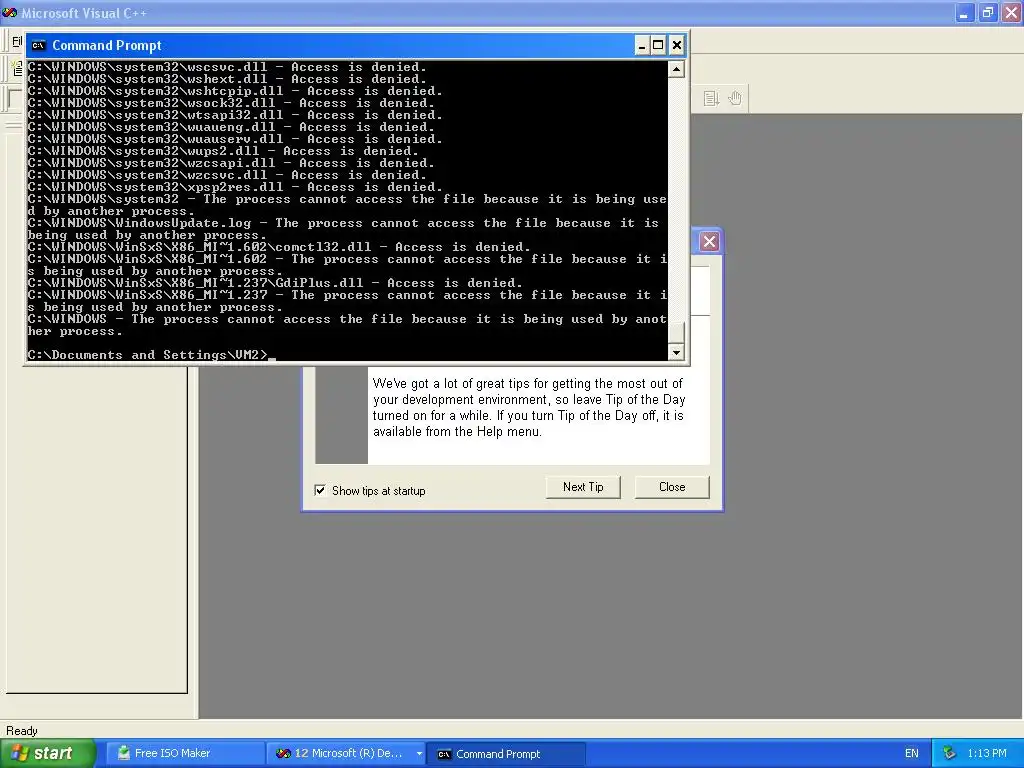Viewport: 1024px width, 768px height.
Task: Click the Command Prompt scrollbar thumb
Action: [677, 332]
